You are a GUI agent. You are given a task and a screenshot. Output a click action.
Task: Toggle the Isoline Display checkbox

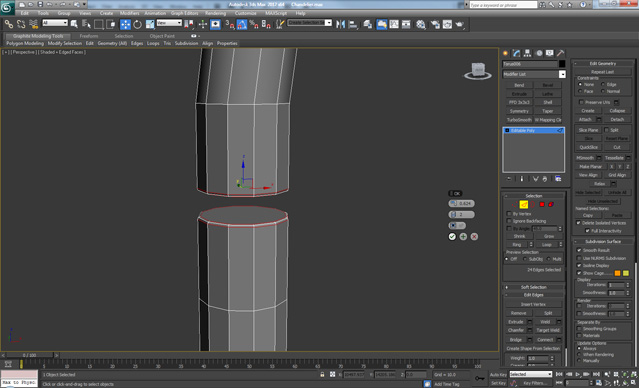click(579, 265)
